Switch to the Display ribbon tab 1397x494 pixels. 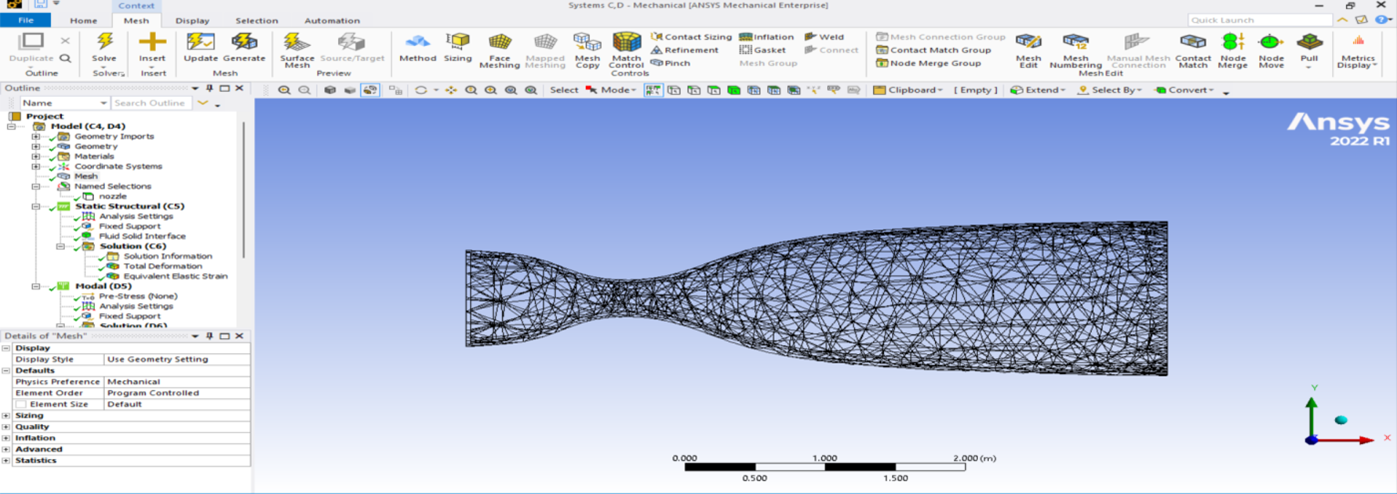point(192,20)
